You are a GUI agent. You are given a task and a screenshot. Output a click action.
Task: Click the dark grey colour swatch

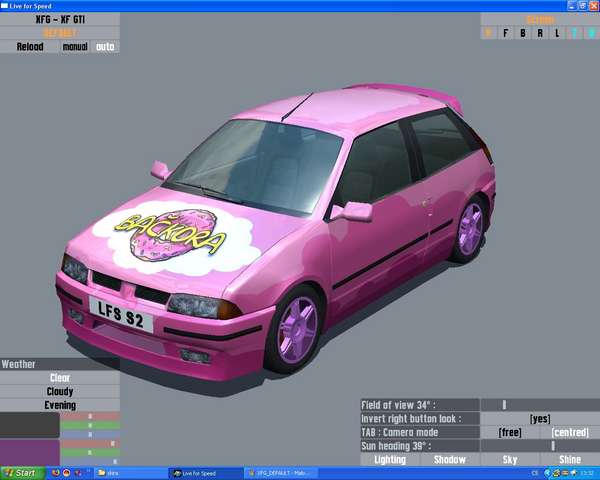30,425
